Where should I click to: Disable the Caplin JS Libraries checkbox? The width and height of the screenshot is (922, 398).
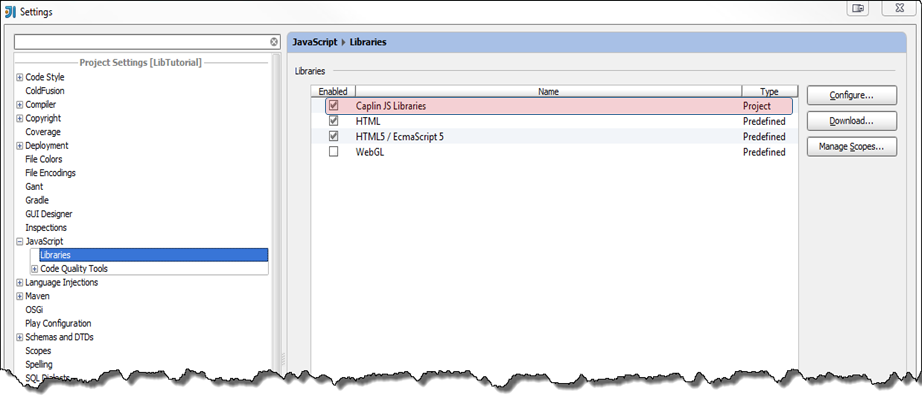pos(333,106)
